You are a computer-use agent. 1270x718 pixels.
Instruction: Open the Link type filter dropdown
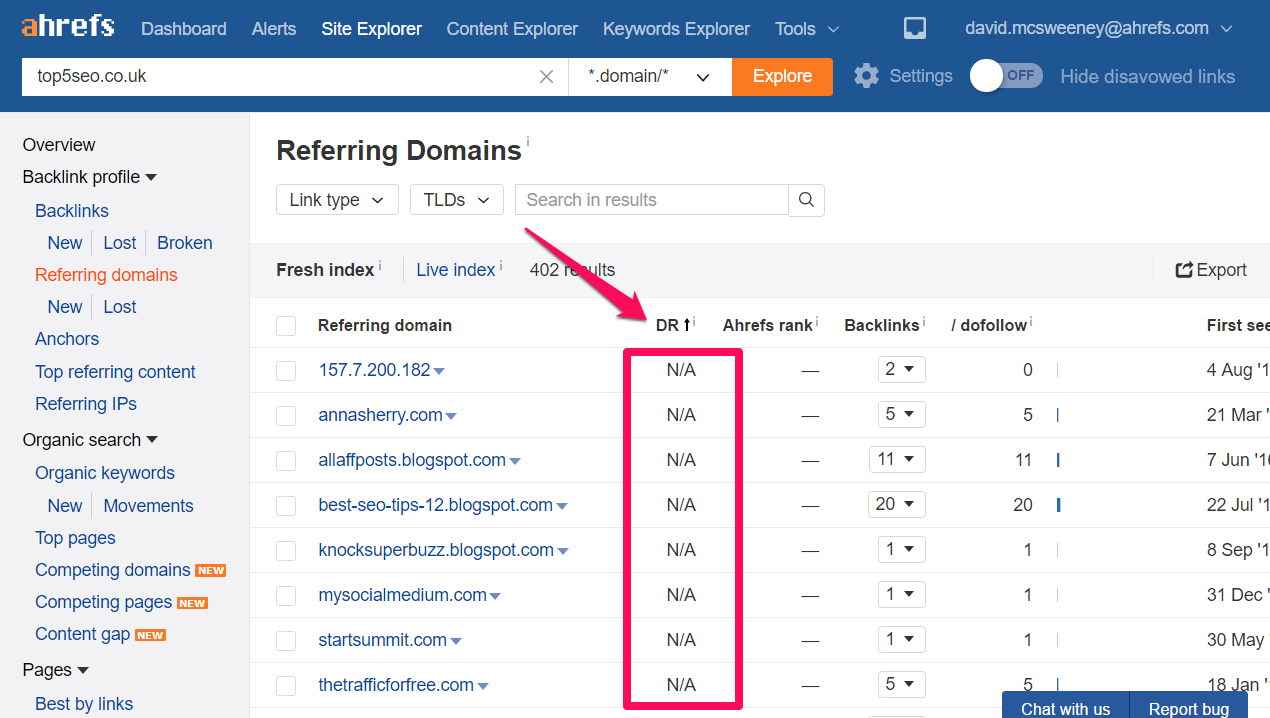click(x=337, y=199)
